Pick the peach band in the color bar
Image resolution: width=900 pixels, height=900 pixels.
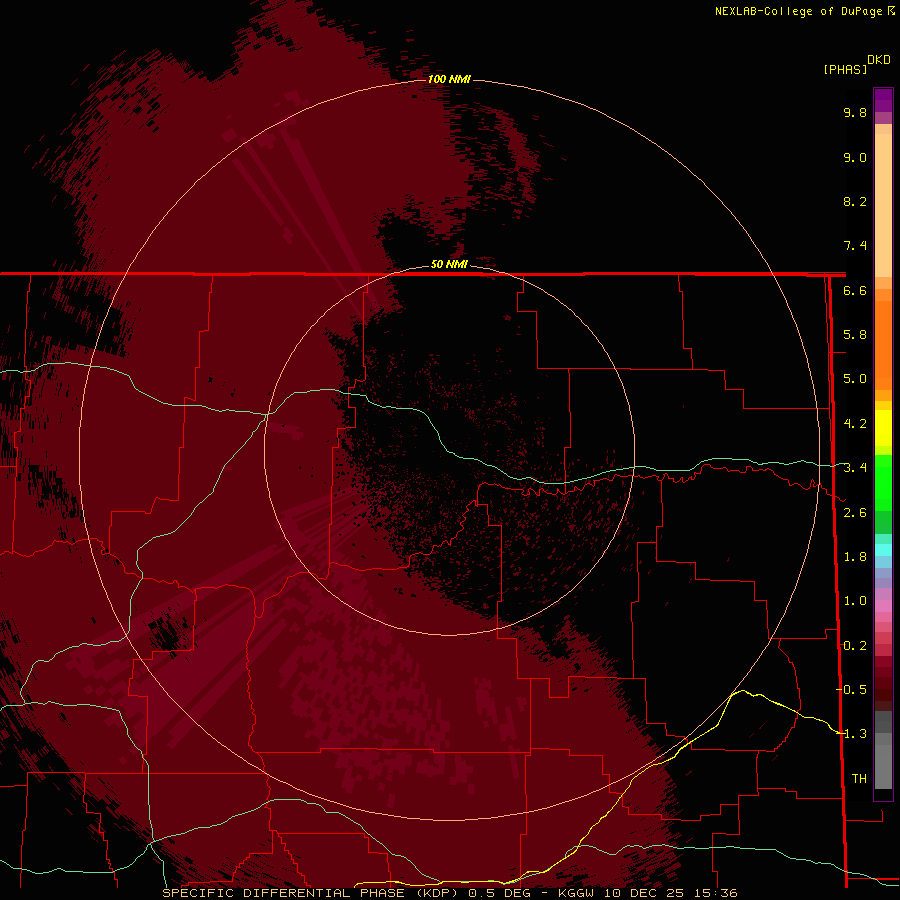click(x=883, y=205)
